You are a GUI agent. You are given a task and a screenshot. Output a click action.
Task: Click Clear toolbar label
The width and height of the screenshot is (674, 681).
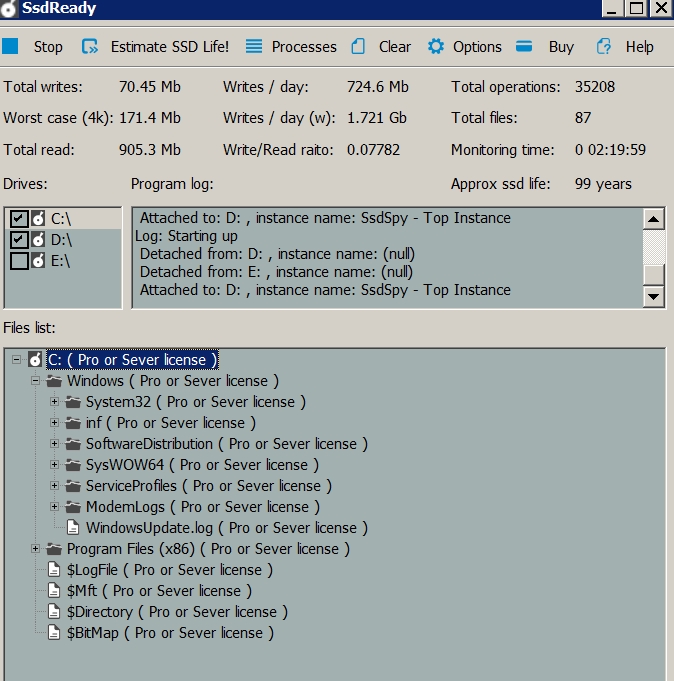pyautogui.click(x=394, y=46)
